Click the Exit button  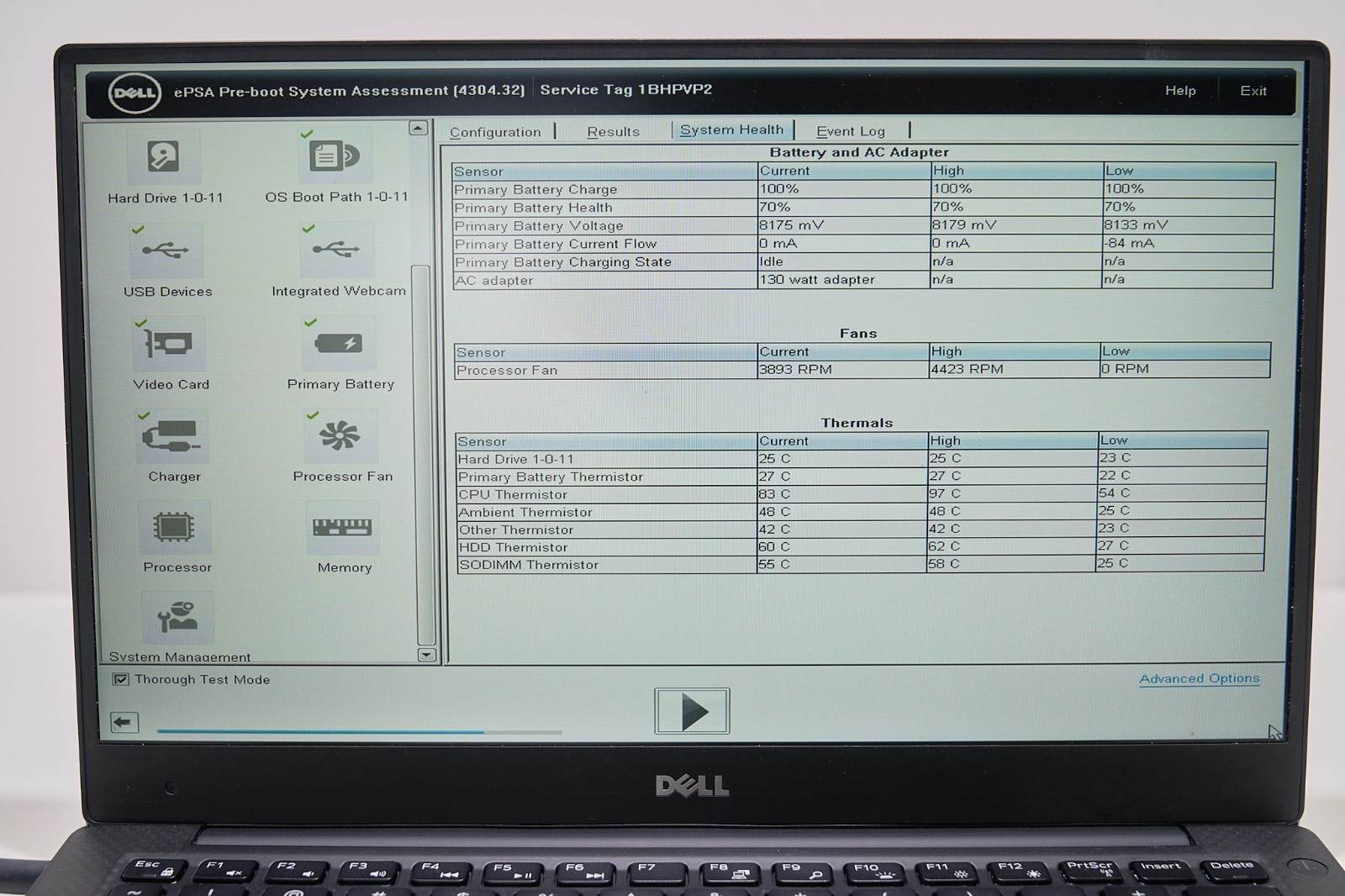(1253, 91)
